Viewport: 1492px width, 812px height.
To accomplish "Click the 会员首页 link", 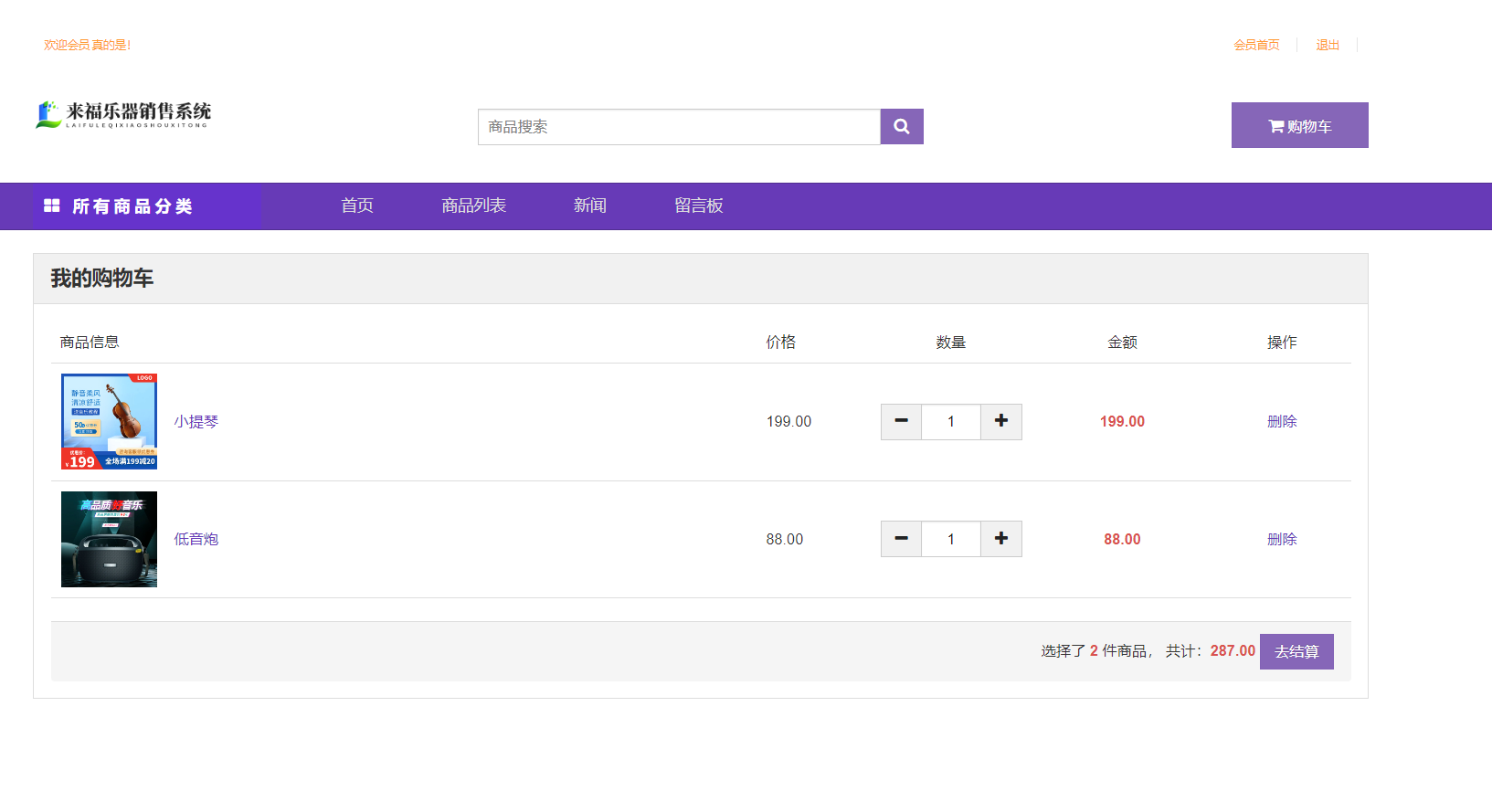I will click(1256, 45).
